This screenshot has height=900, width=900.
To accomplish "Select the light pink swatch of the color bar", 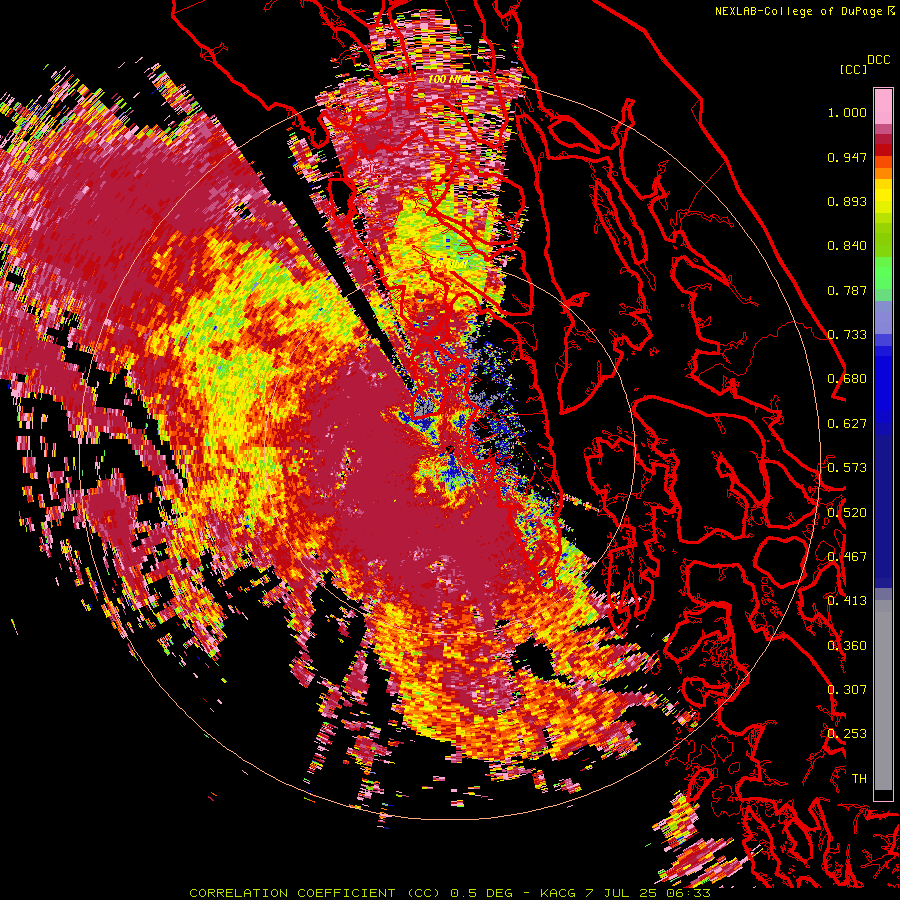I will coord(883,106).
